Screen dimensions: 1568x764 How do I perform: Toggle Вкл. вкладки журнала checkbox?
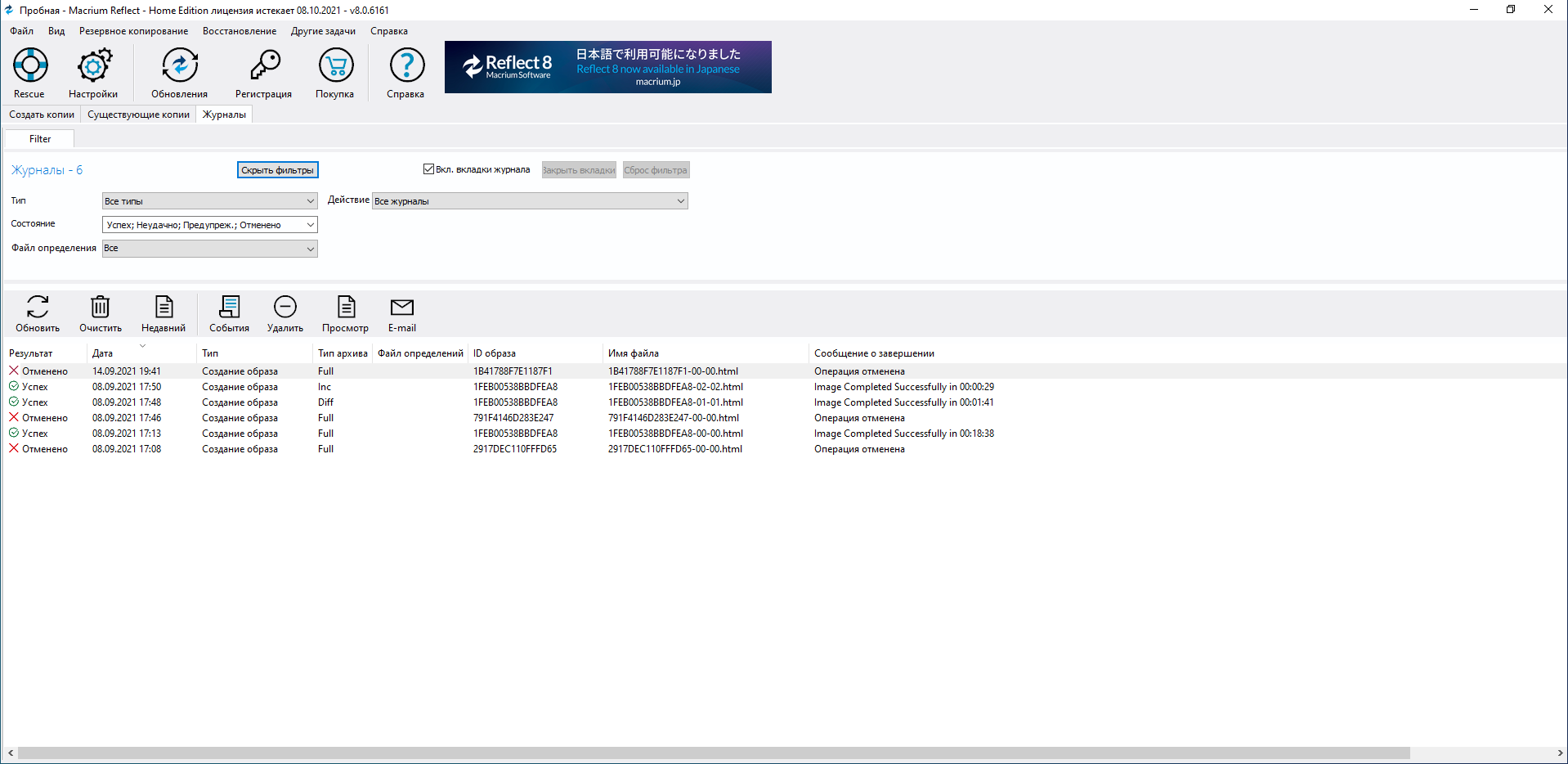[428, 169]
